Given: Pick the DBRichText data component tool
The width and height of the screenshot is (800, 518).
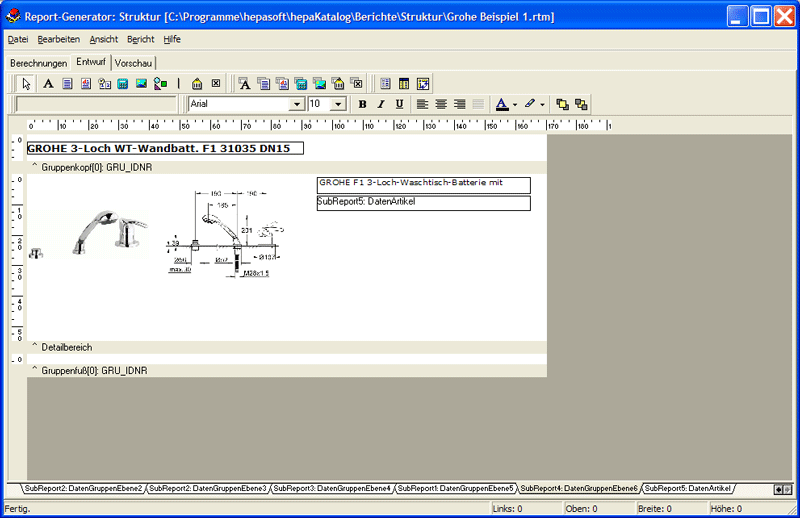Looking at the screenshot, I should [x=282, y=84].
